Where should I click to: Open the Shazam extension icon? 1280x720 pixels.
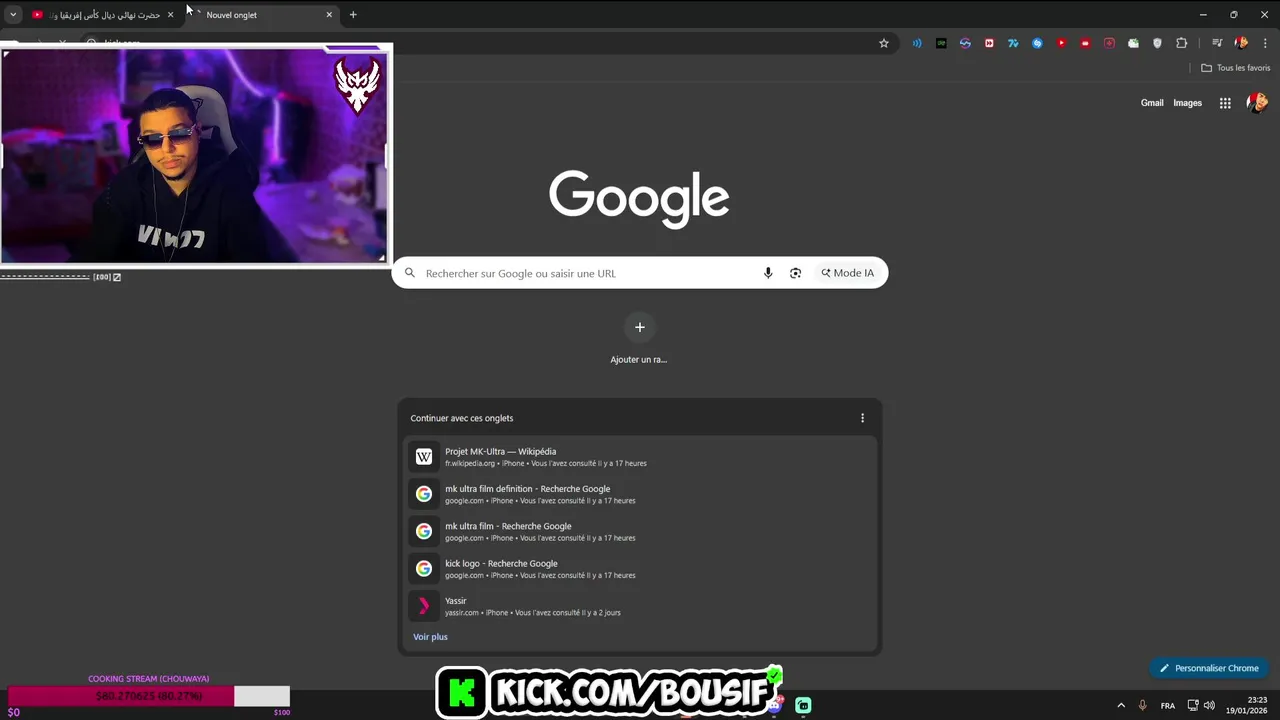1037,43
